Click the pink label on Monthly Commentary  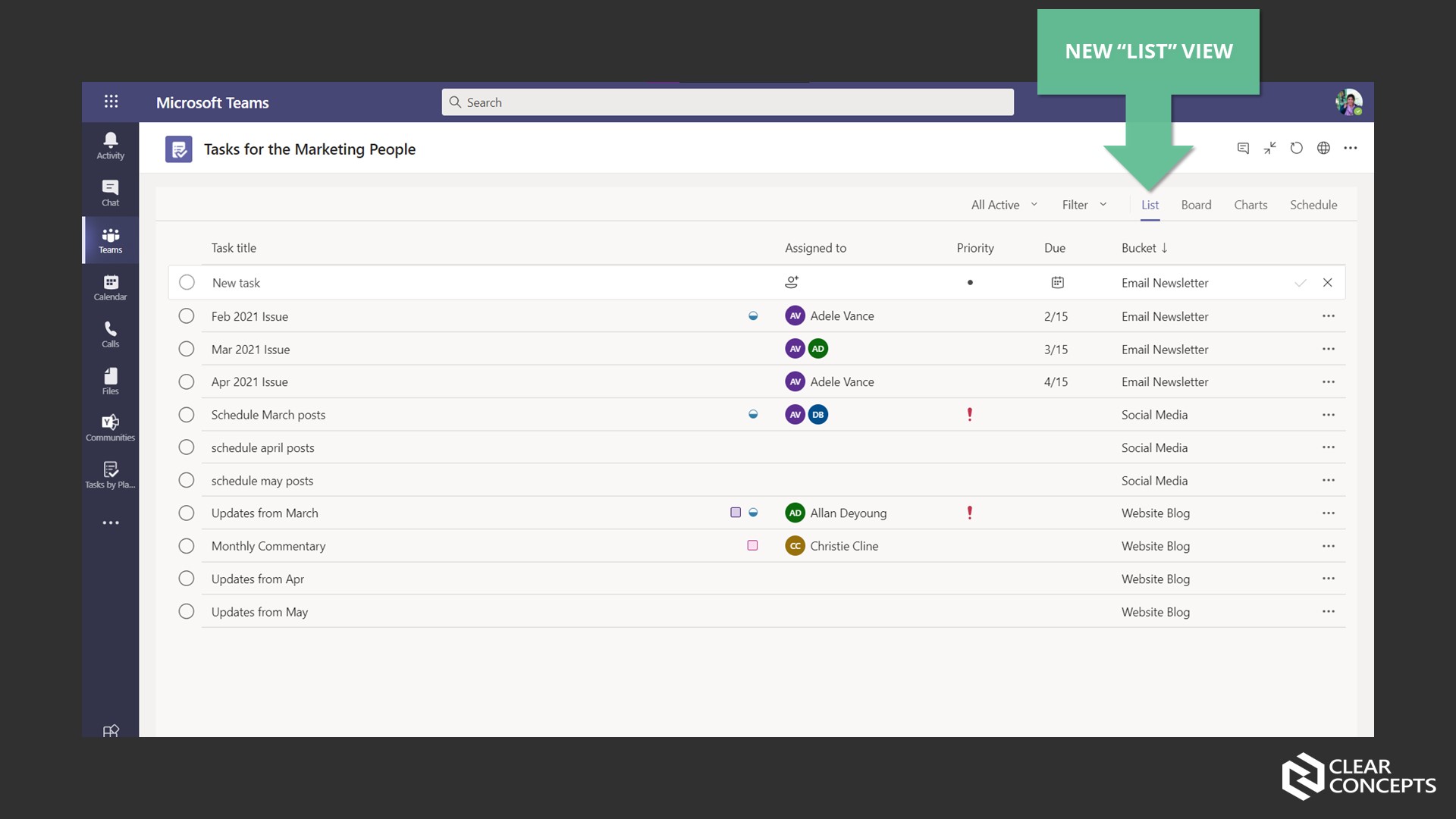click(752, 545)
